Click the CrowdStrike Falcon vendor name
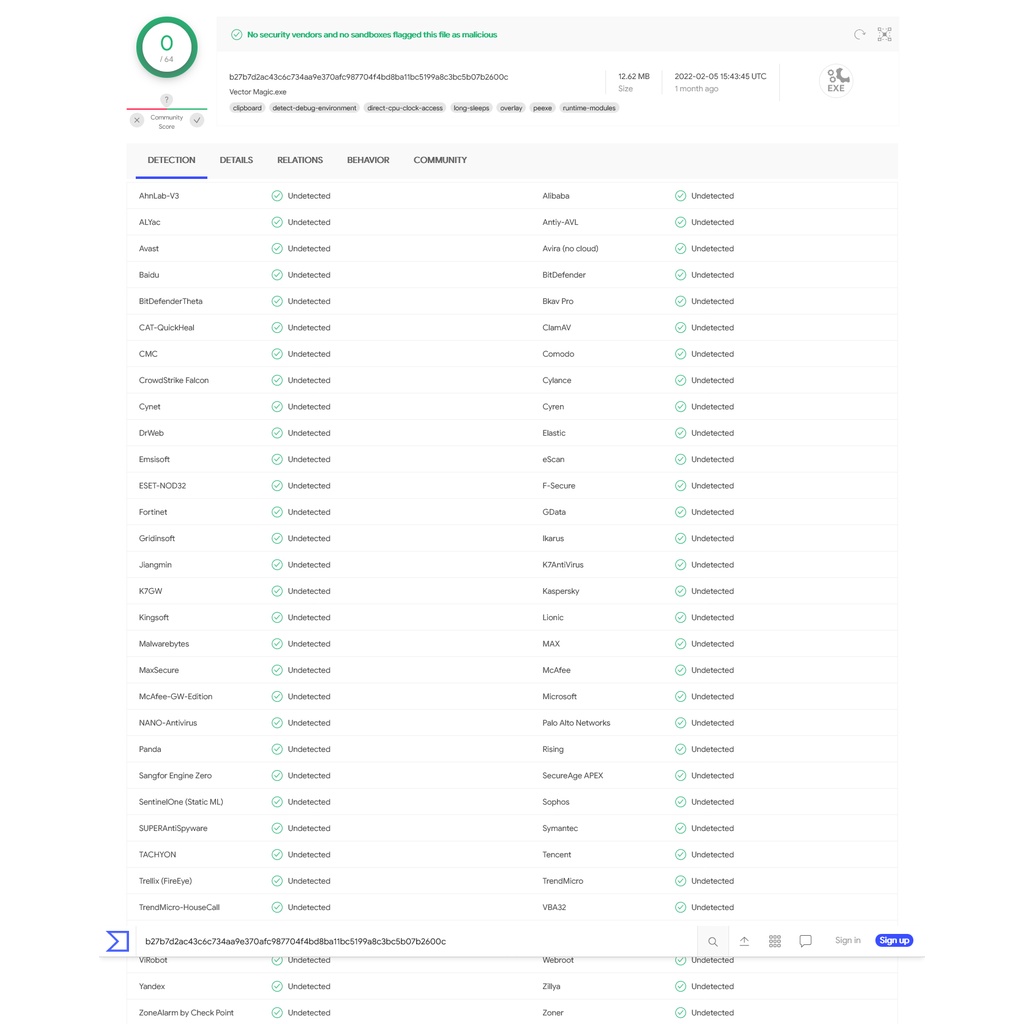The image size is (1024, 1024). point(174,380)
